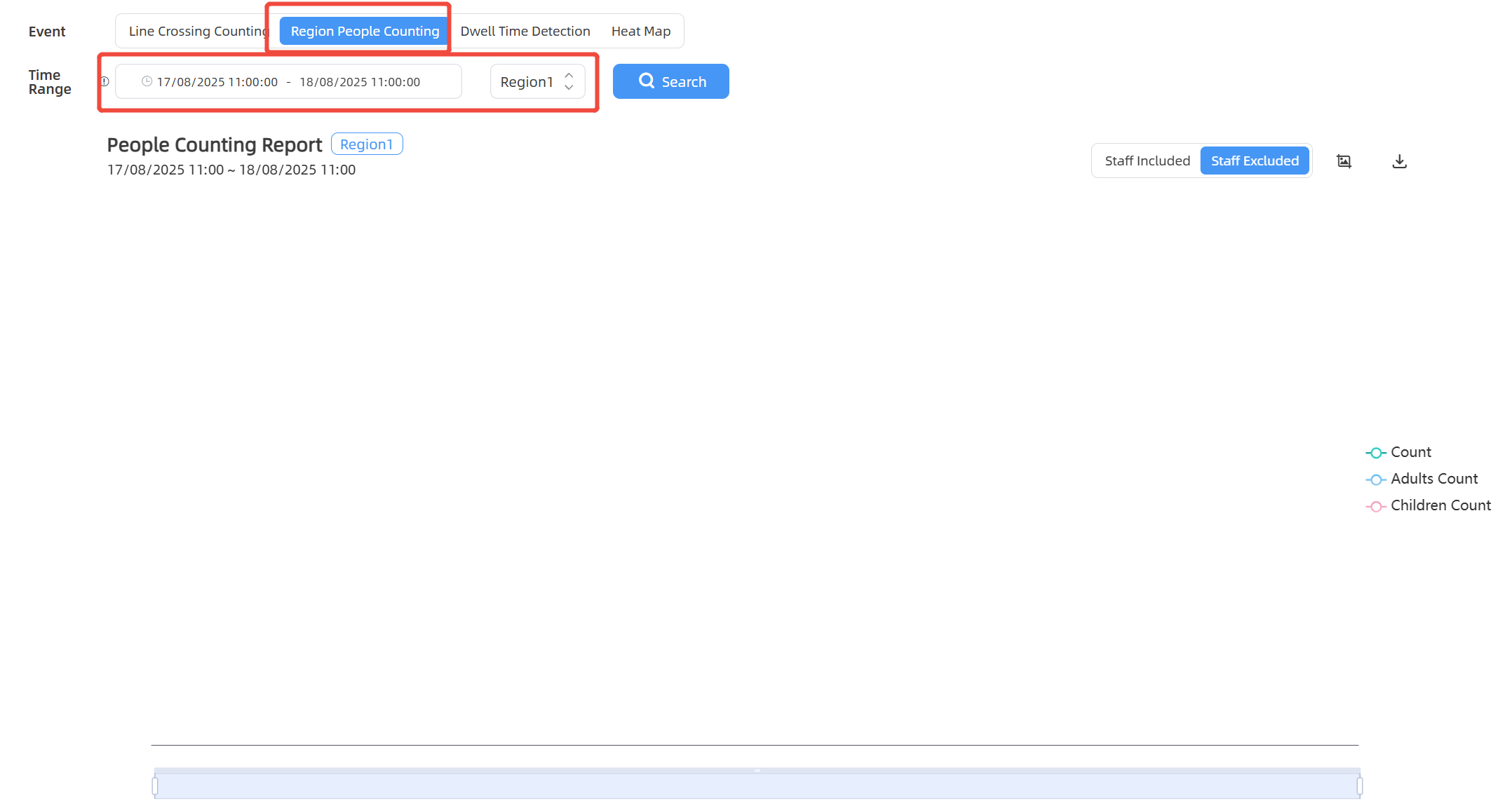Select Staff Excluded option
Screen dimensions: 1512x811
pyautogui.click(x=1255, y=161)
